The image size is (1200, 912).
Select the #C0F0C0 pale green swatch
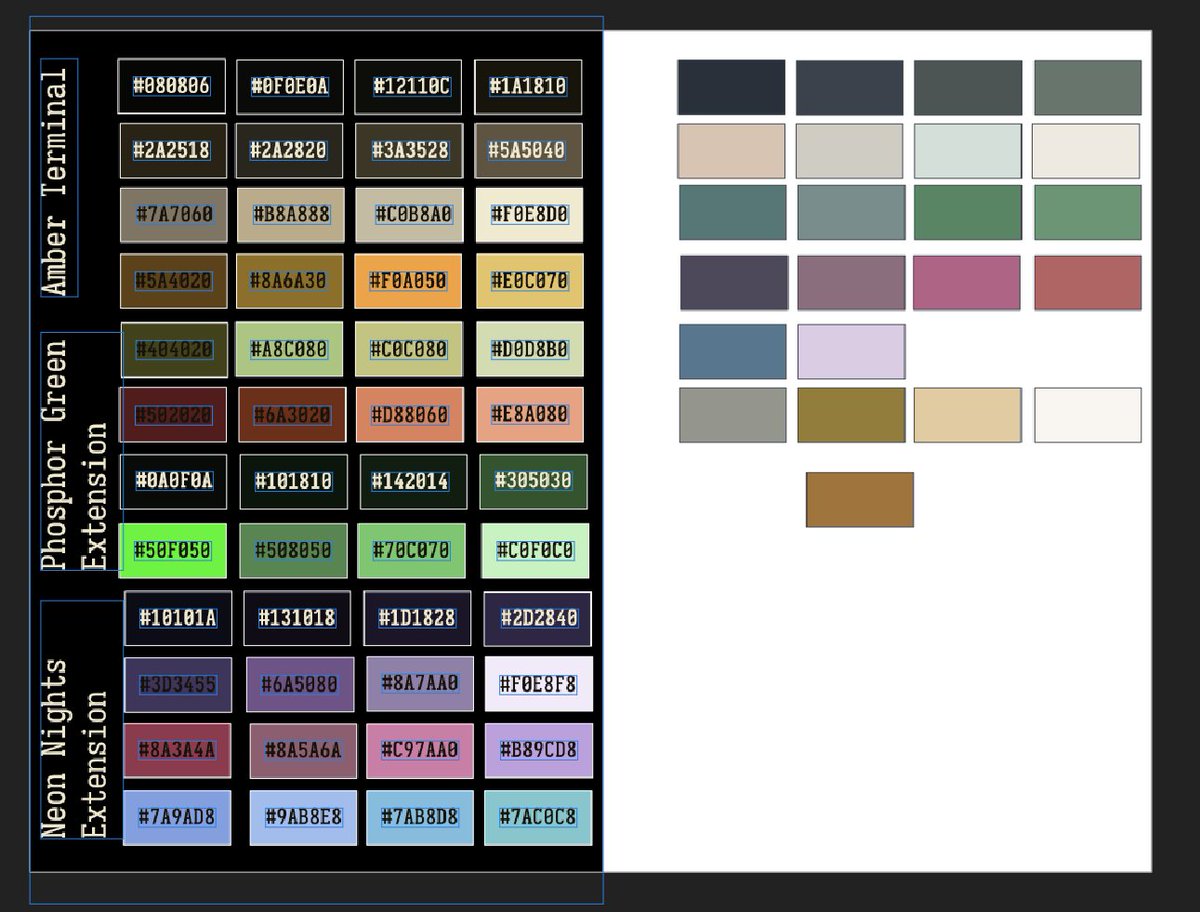pos(535,550)
